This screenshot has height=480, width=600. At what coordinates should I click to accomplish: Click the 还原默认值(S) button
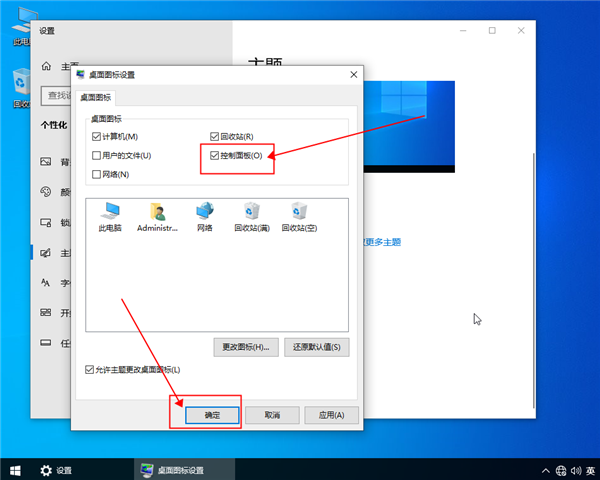click(x=317, y=348)
